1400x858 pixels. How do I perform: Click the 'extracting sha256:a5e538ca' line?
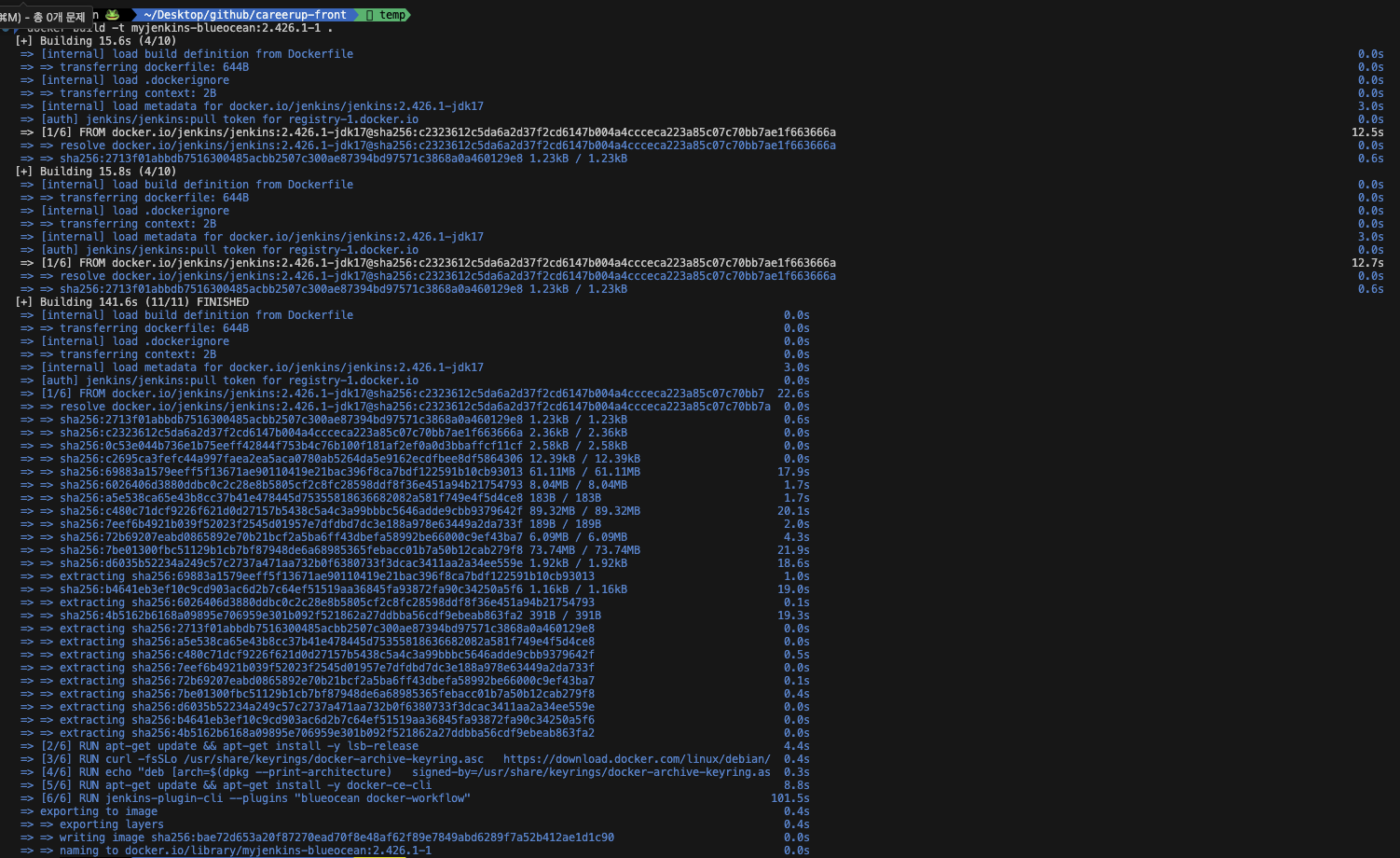(308, 642)
